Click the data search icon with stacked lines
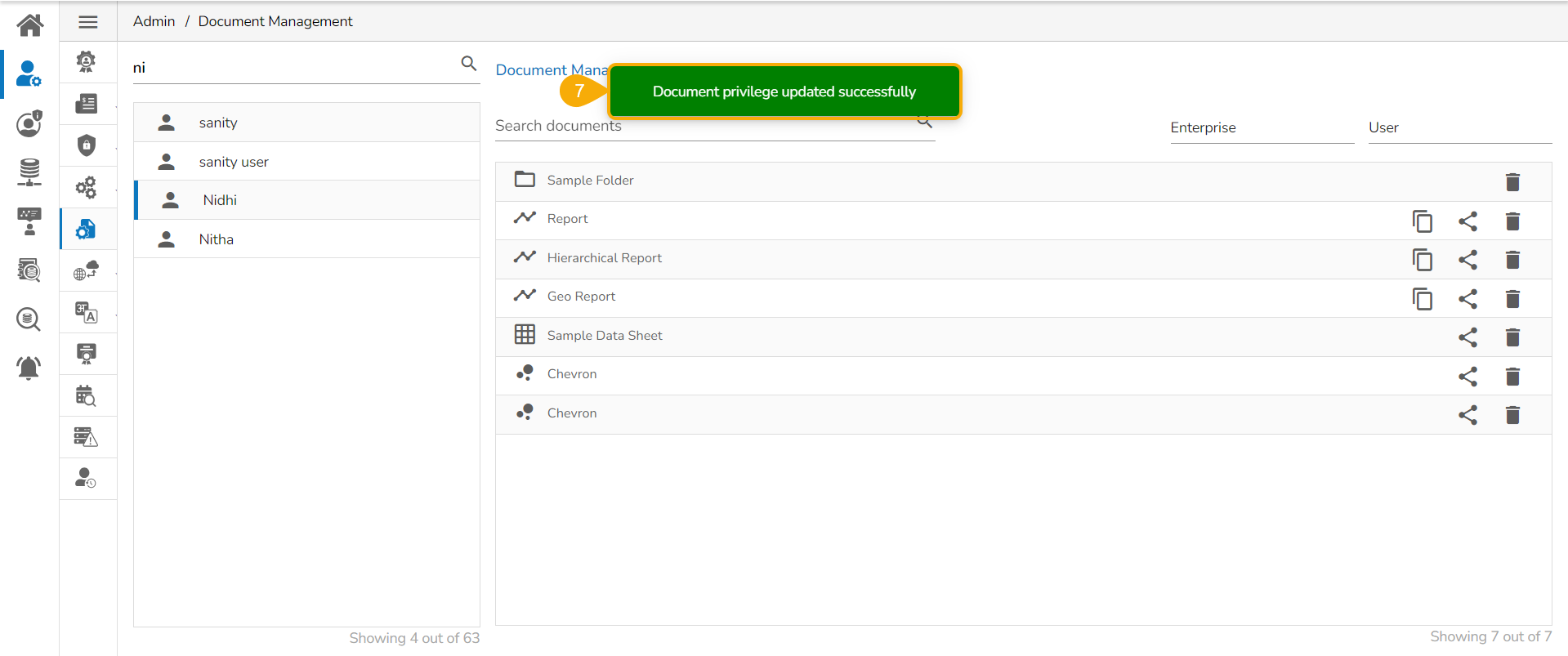1568x656 pixels. tap(29, 270)
